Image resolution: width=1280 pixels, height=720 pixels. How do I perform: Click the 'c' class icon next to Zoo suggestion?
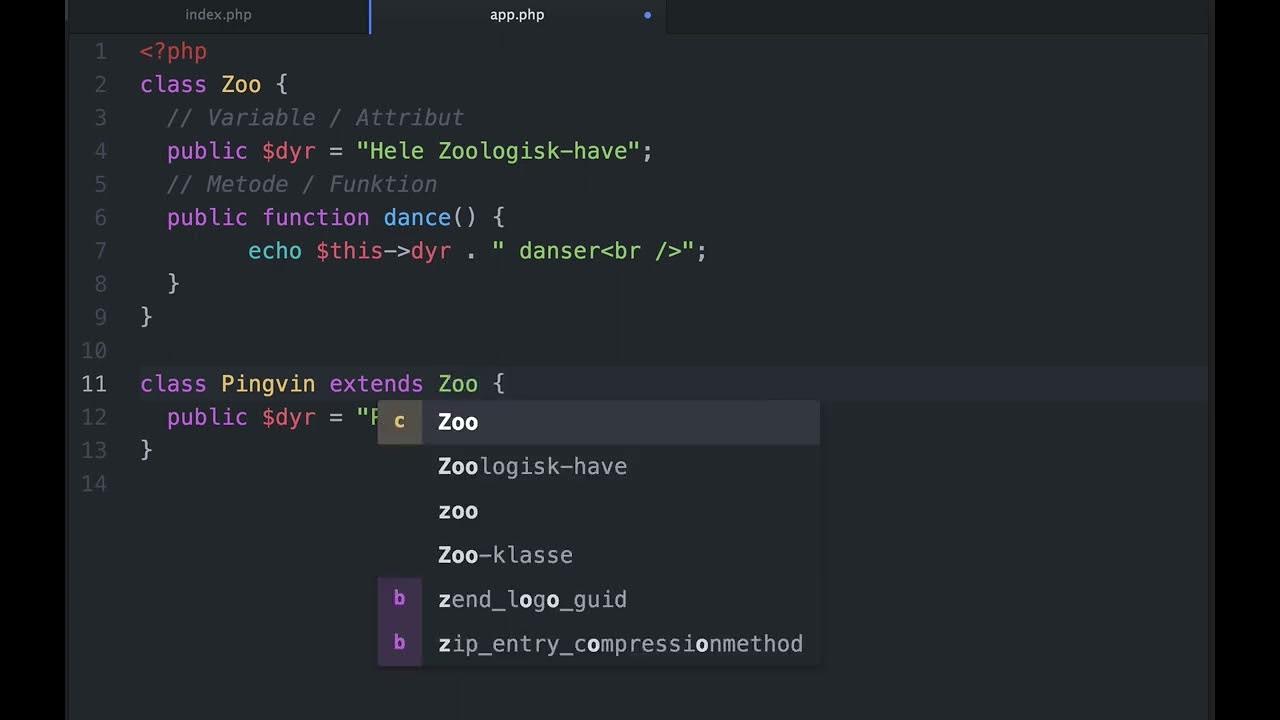tap(399, 421)
